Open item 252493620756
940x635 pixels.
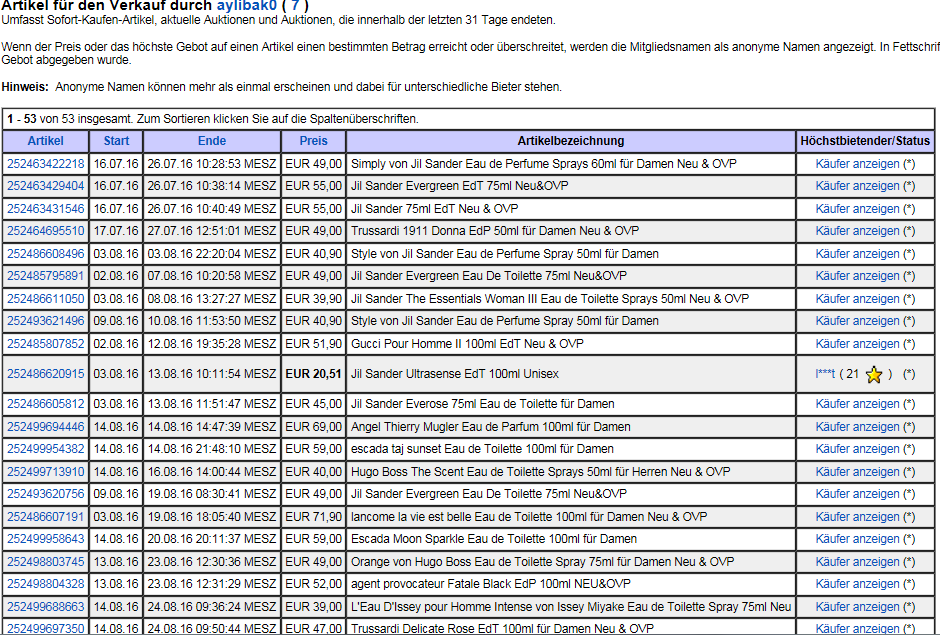(x=46, y=493)
